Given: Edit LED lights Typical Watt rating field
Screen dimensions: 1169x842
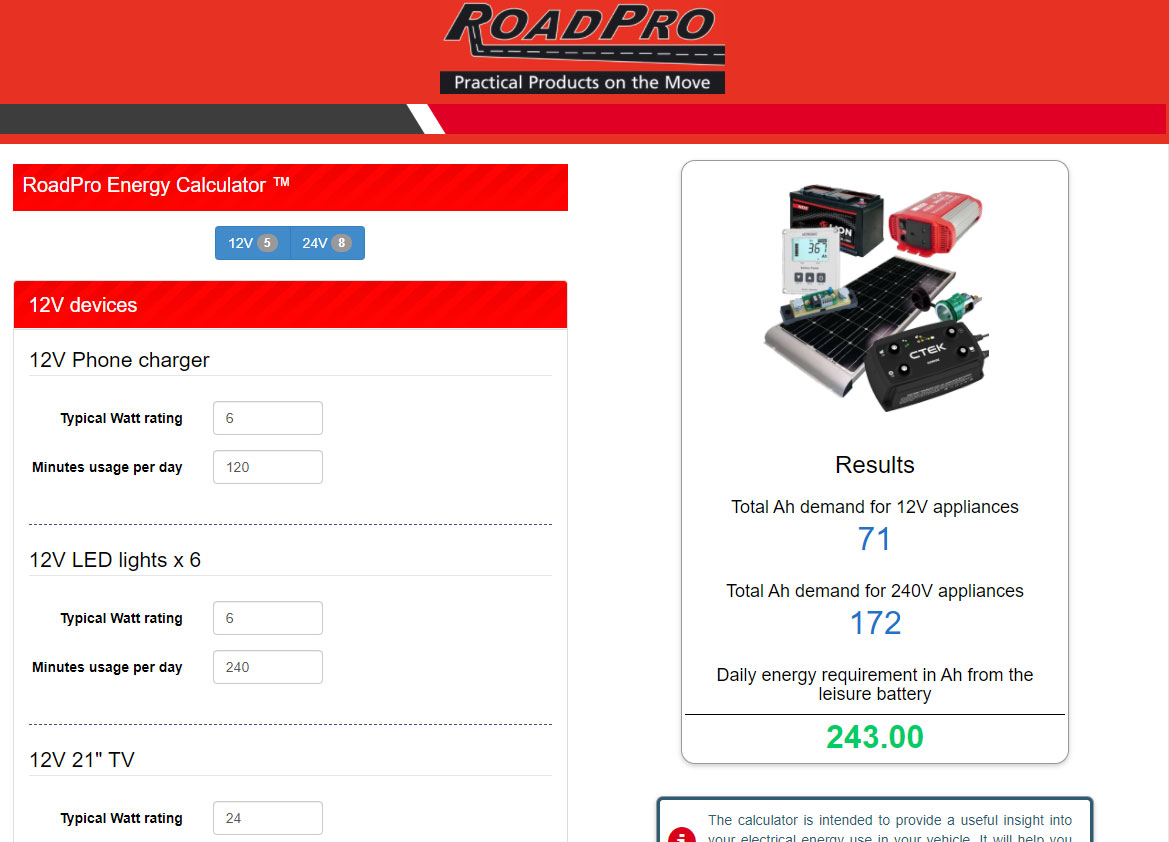Looking at the screenshot, I should (x=268, y=618).
